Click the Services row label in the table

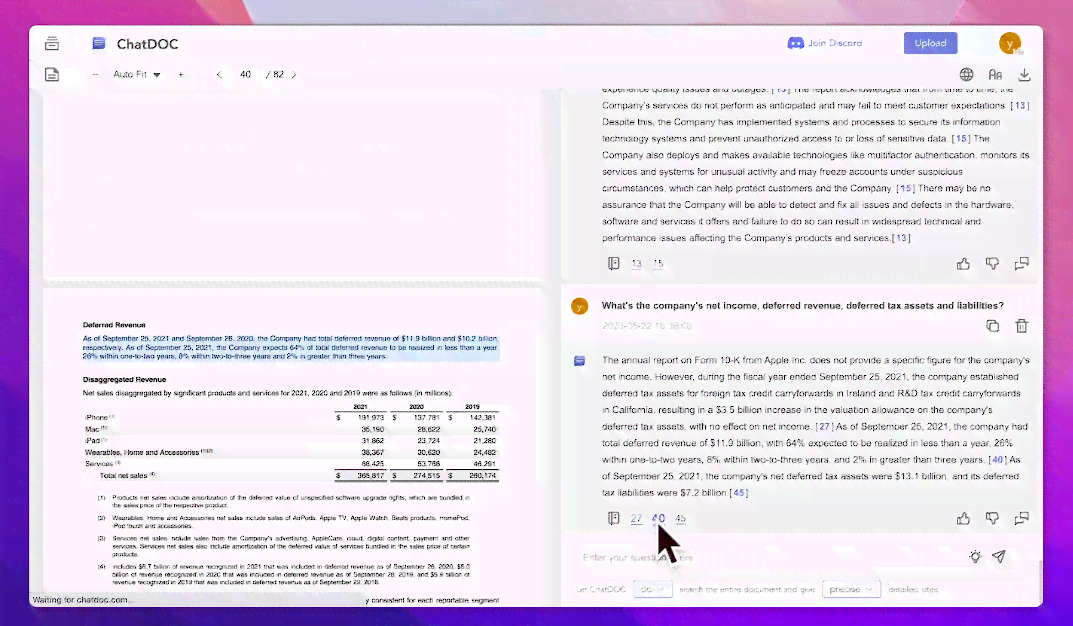coord(103,464)
